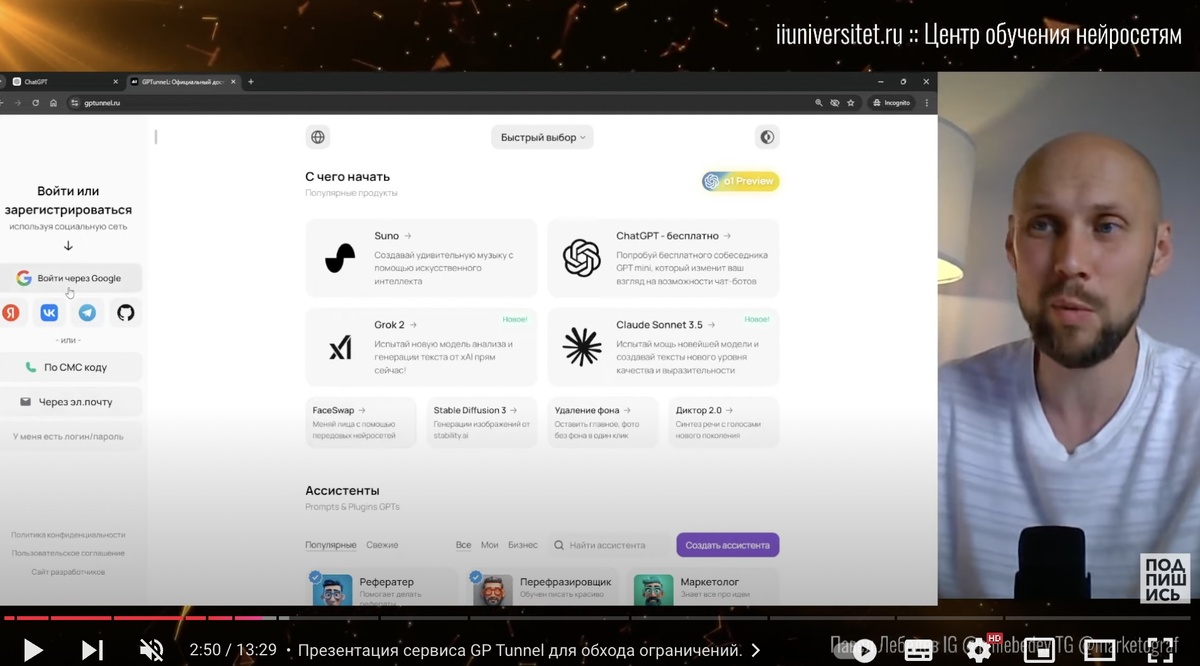
Task: Toggle video subtitles
Action: tap(918, 650)
